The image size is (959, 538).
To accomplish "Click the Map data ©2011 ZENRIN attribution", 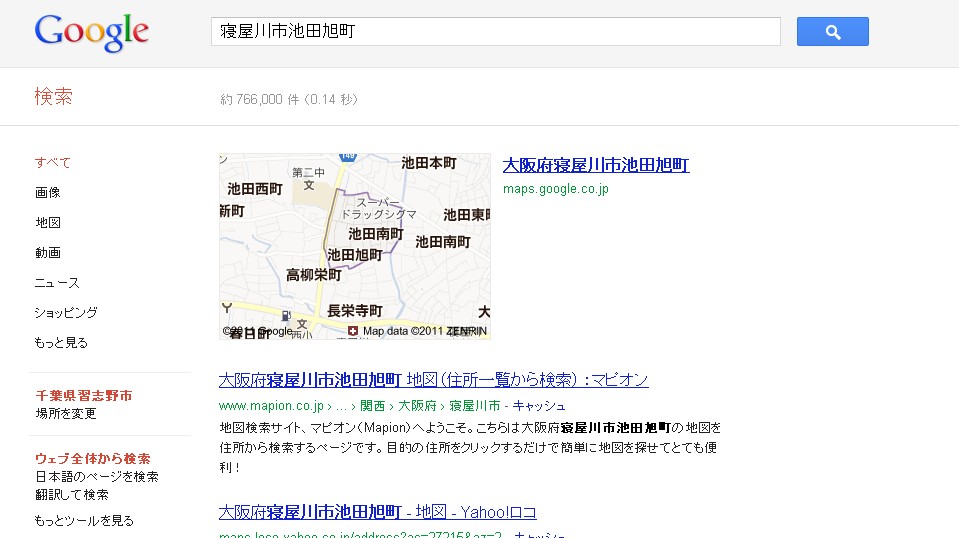I will [424, 331].
